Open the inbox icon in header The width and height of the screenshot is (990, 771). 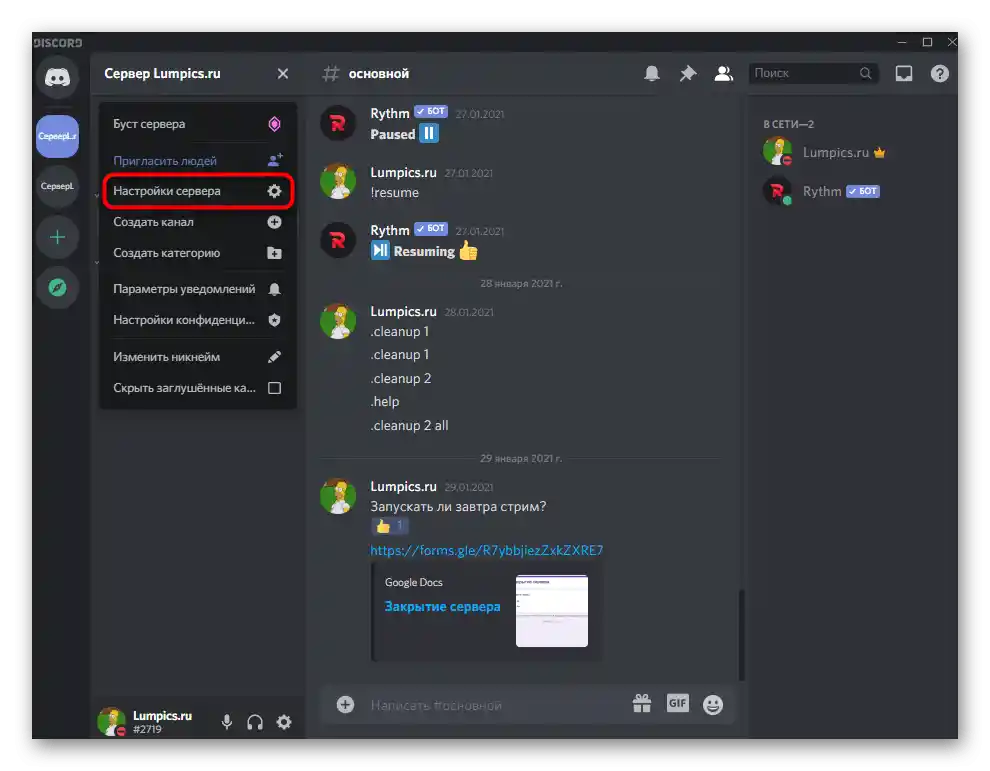pyautogui.click(x=904, y=73)
